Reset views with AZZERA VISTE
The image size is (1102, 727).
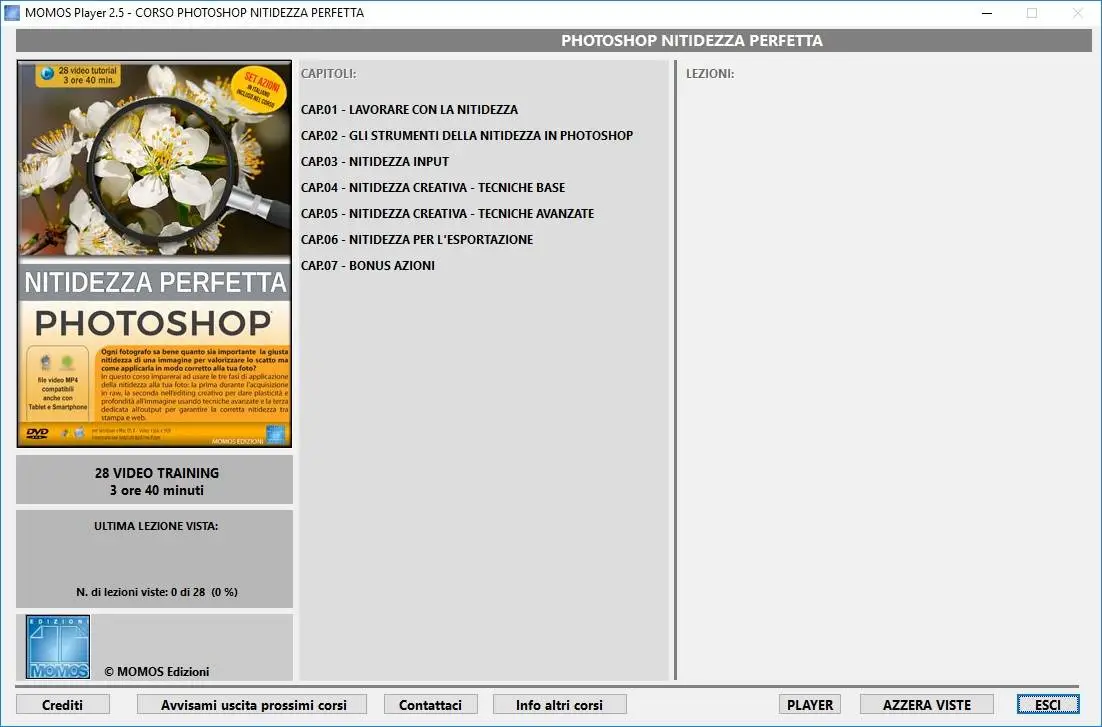(927, 705)
